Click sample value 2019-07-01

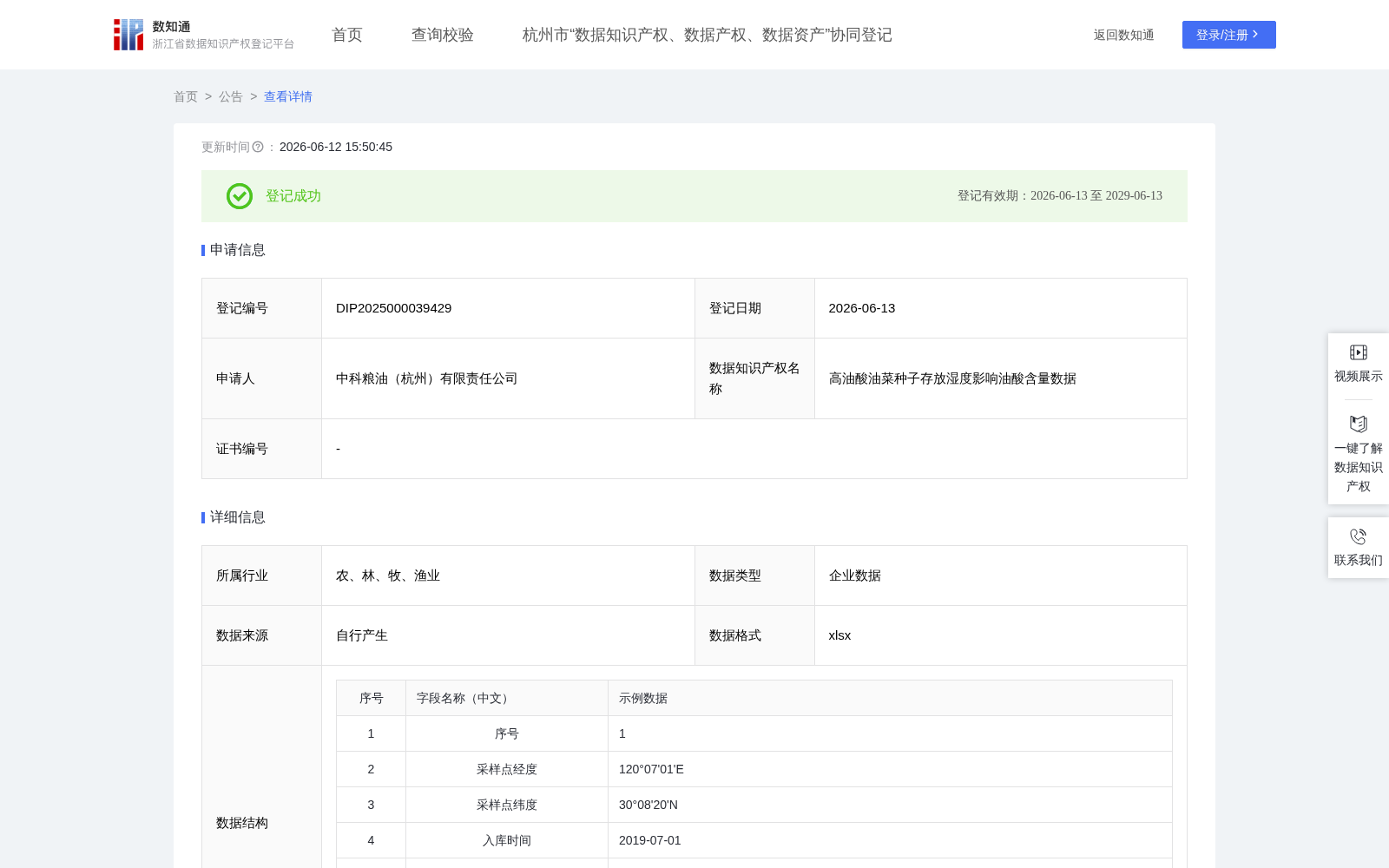[x=650, y=840]
